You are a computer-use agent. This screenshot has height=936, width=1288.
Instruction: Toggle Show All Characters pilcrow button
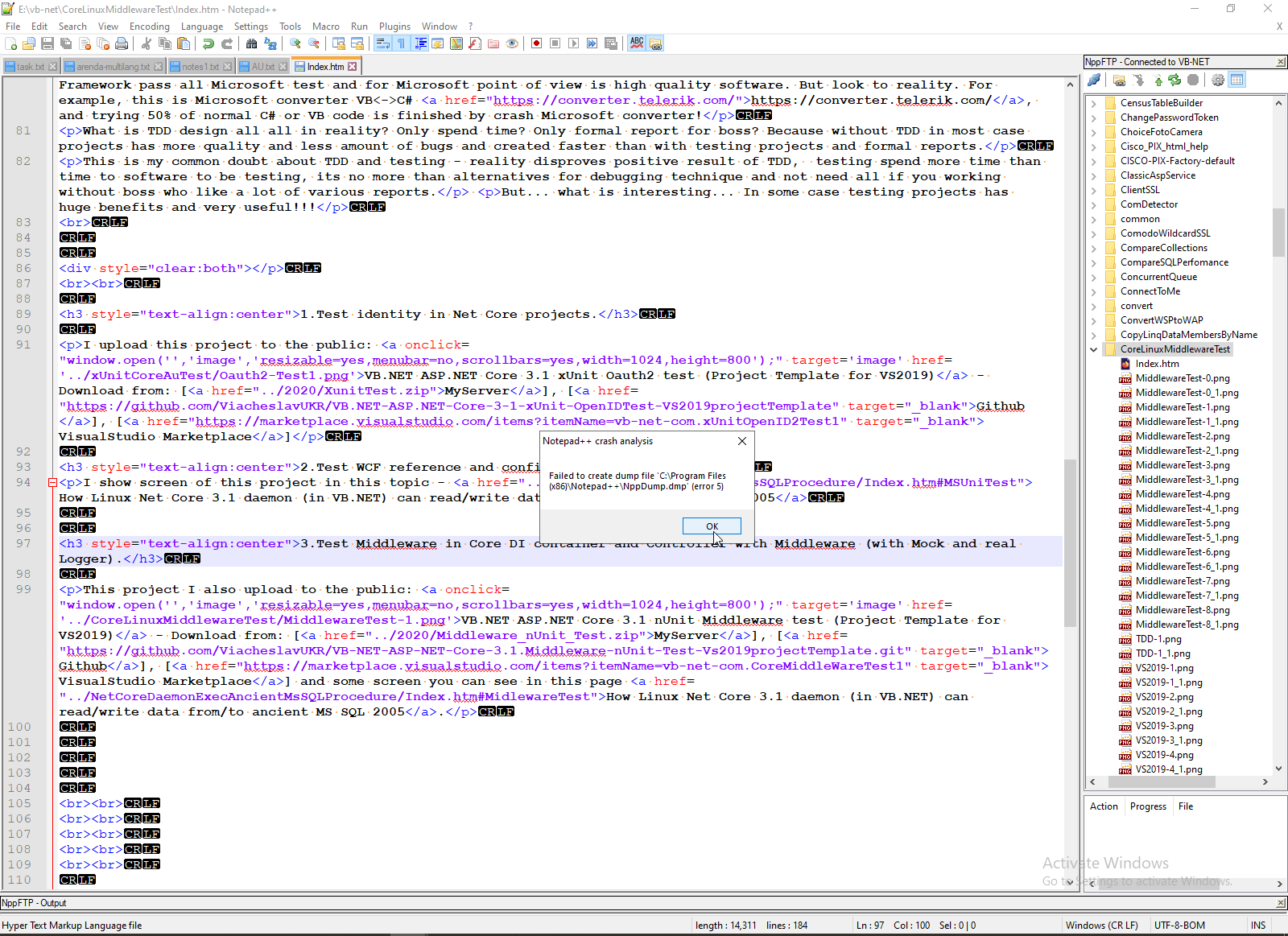(x=401, y=43)
